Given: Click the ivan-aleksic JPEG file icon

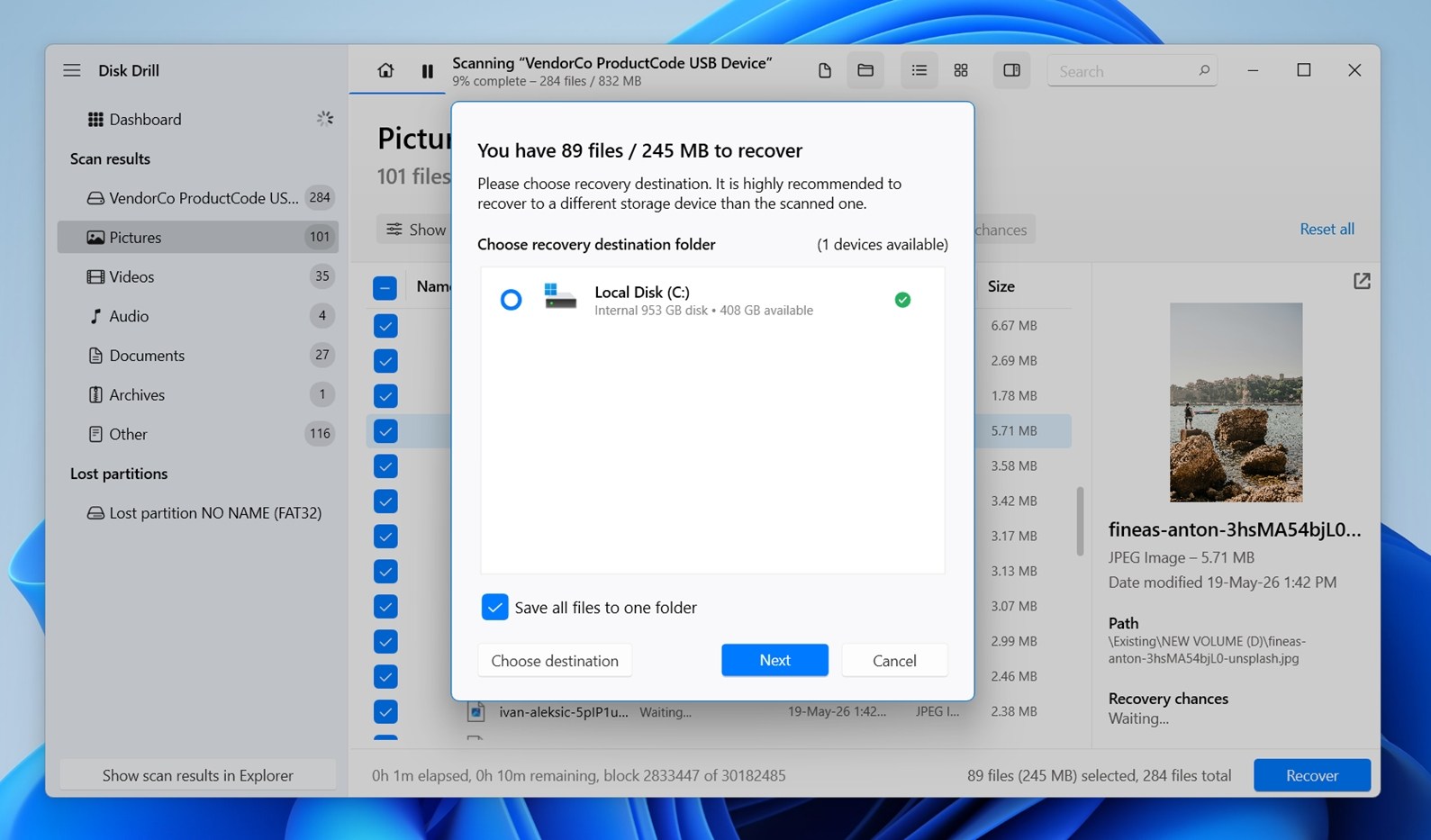Looking at the screenshot, I should tap(475, 711).
